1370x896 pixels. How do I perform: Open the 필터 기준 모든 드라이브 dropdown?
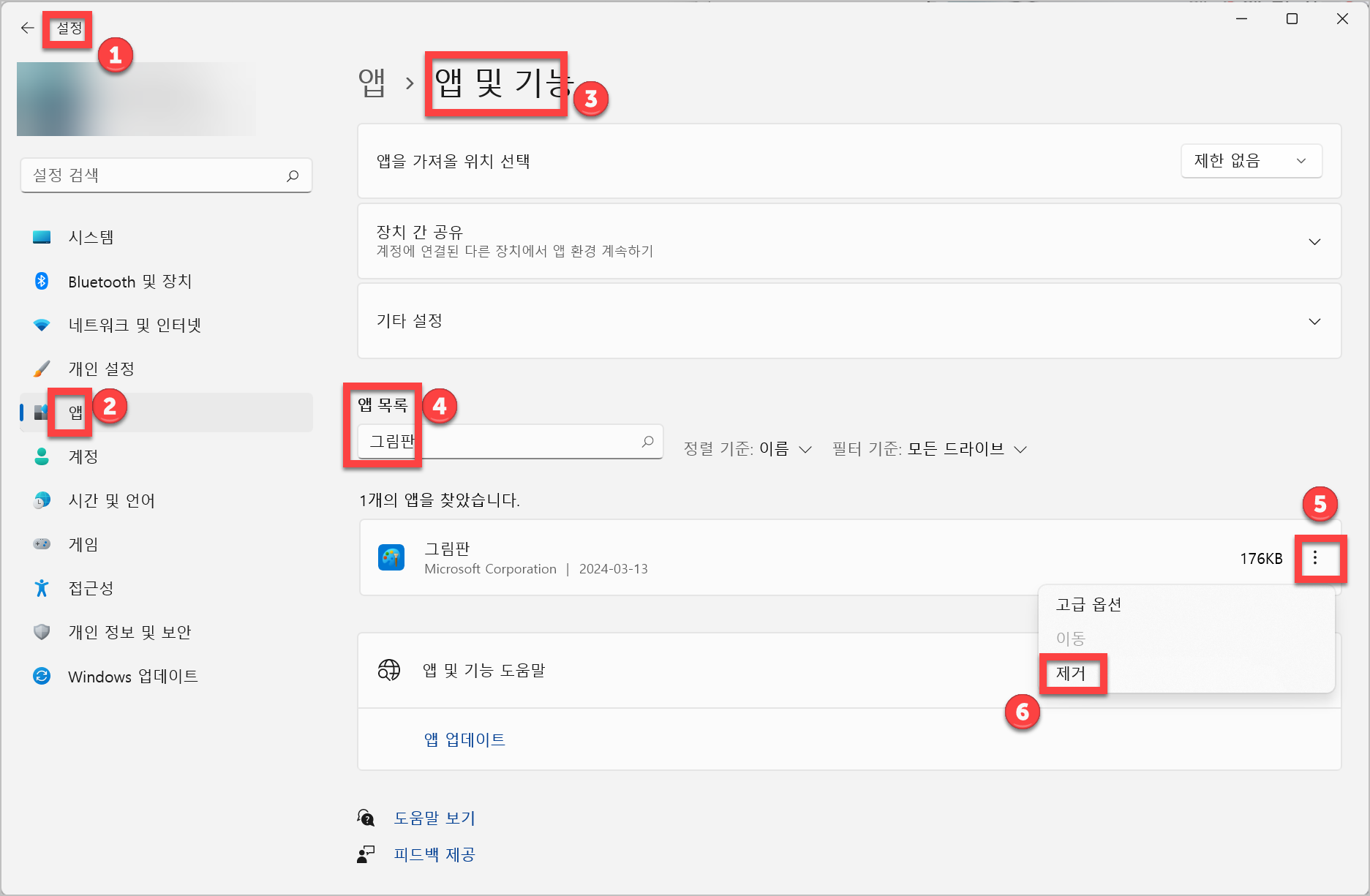(x=930, y=449)
